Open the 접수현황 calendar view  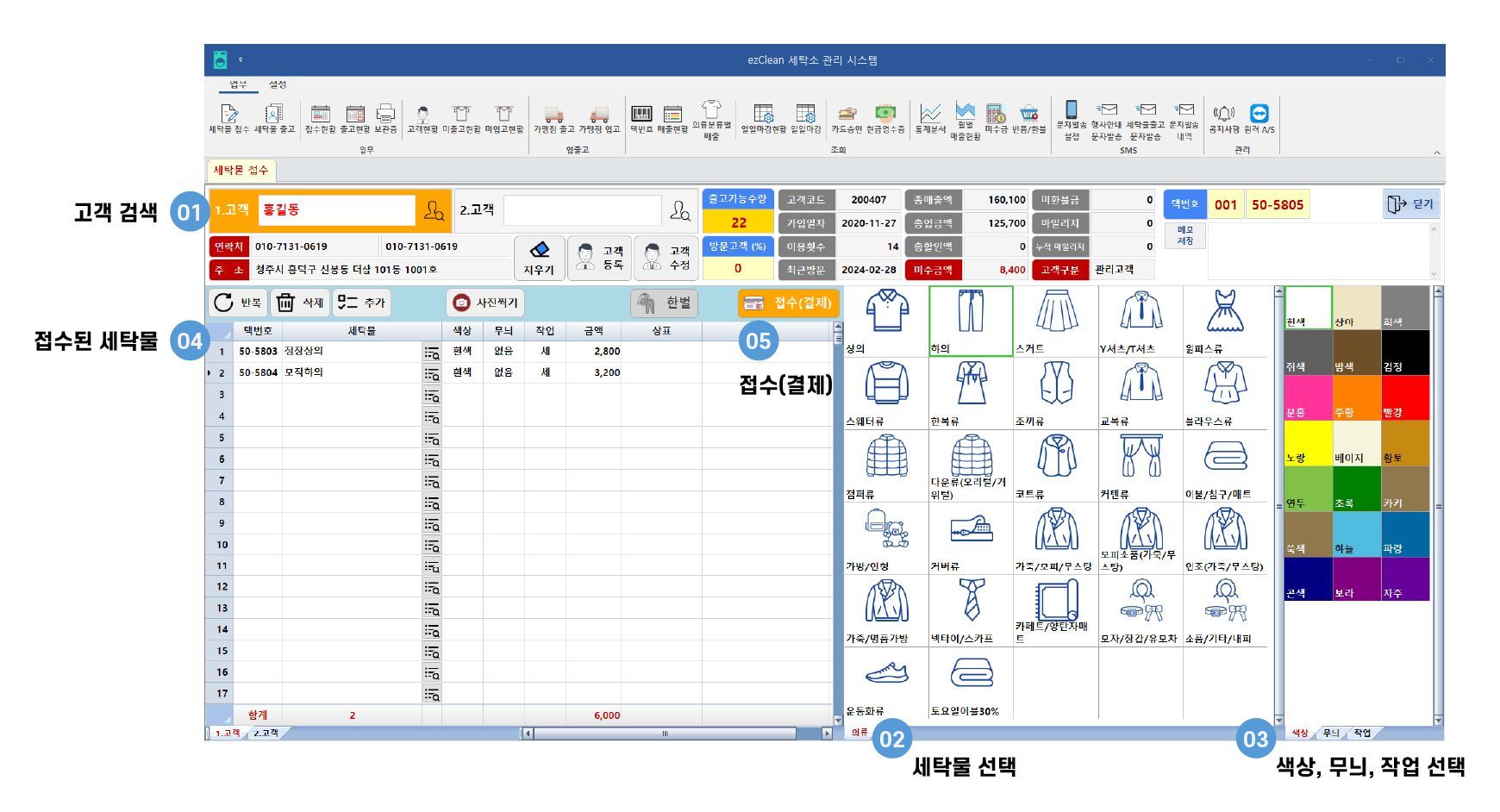(321, 119)
